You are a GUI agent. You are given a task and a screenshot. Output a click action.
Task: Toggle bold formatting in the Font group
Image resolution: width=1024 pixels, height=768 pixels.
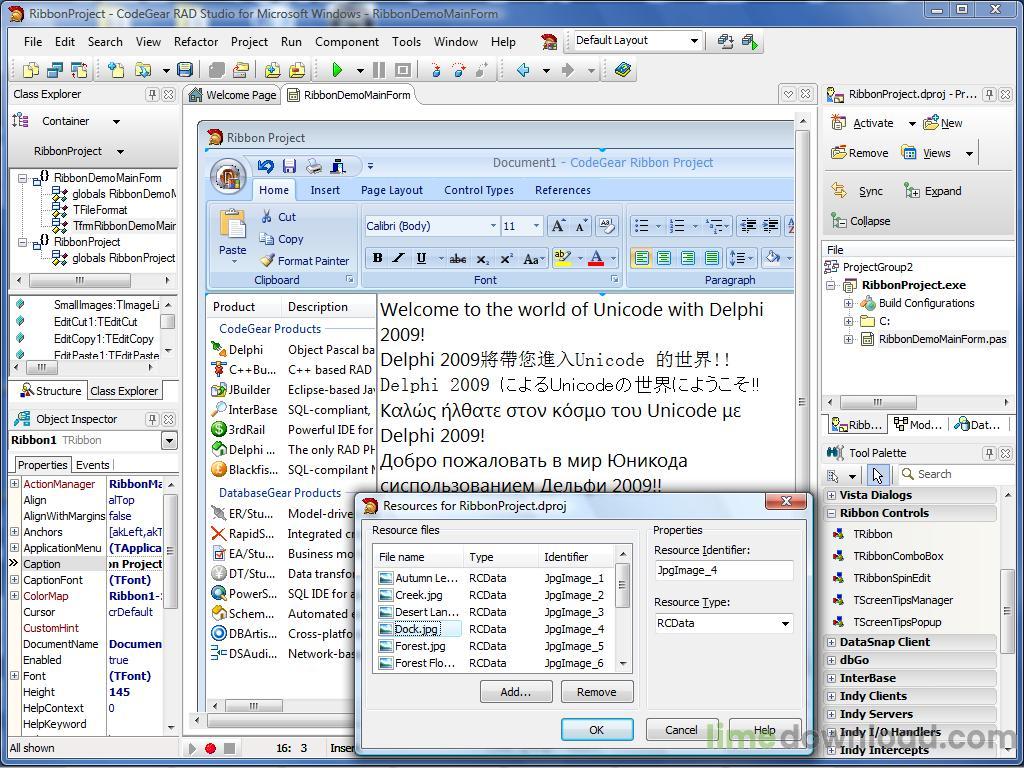[378, 258]
